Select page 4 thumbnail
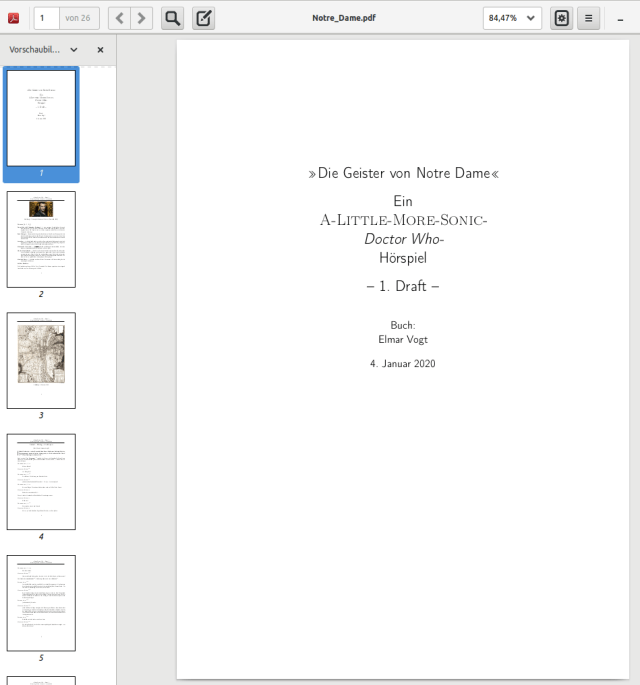 click(x=41, y=481)
